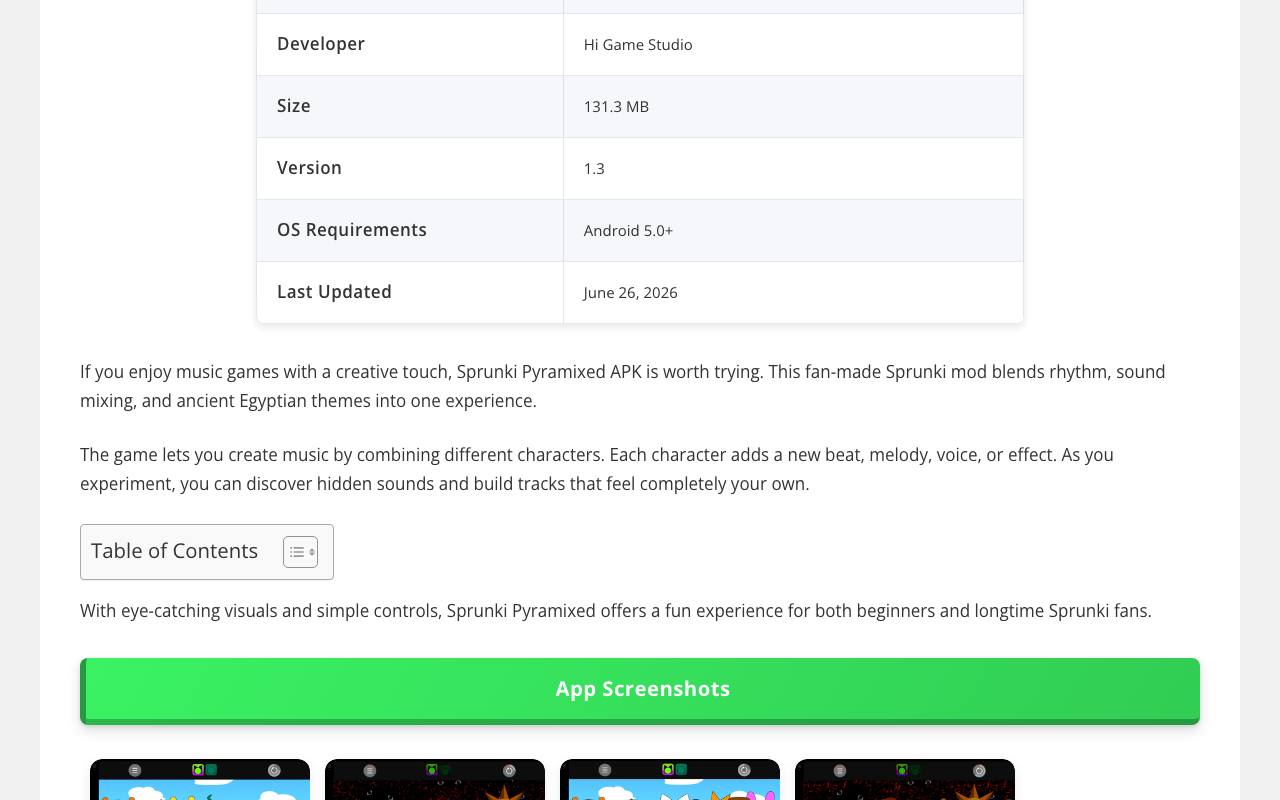Image resolution: width=1280 pixels, height=800 pixels.
Task: Click the App Screenshots green banner
Action: point(640,690)
